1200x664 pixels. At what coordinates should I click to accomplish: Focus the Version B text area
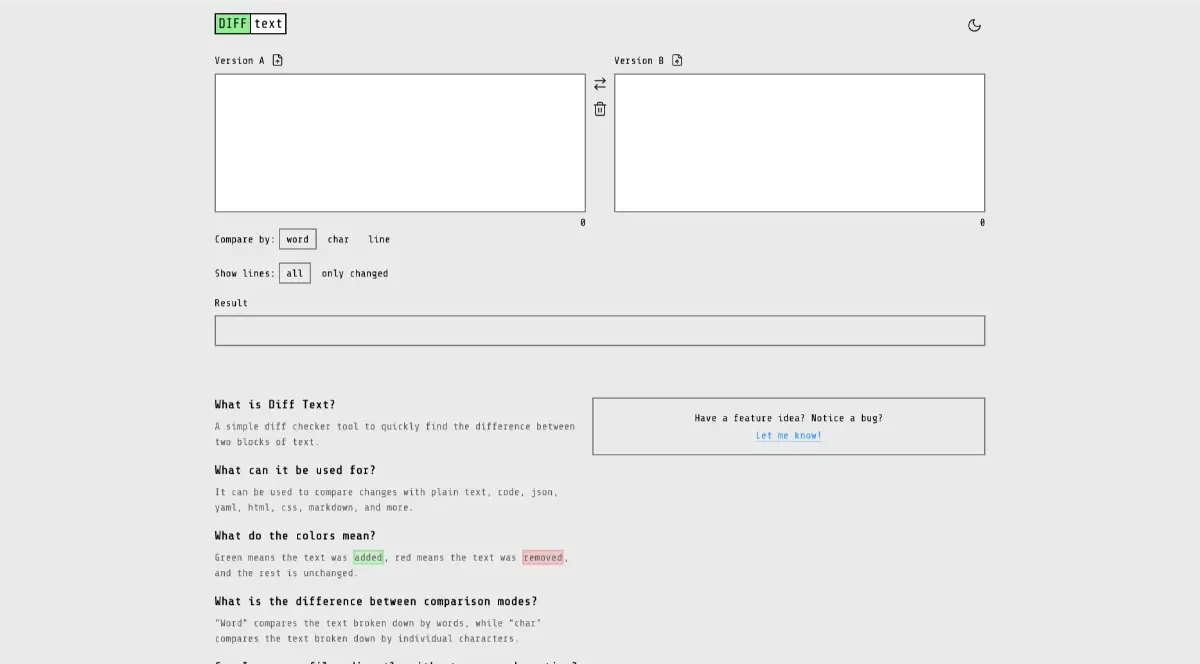799,143
